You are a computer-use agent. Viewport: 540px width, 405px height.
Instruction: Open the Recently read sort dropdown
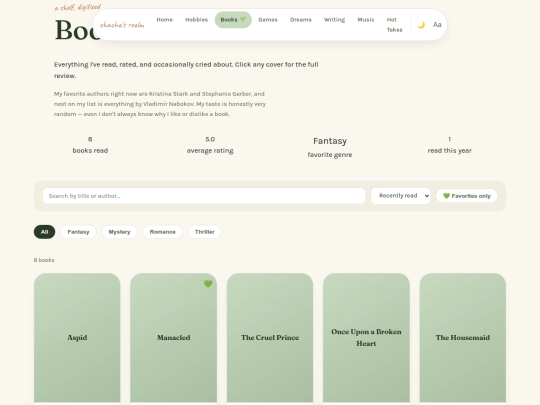(401, 196)
